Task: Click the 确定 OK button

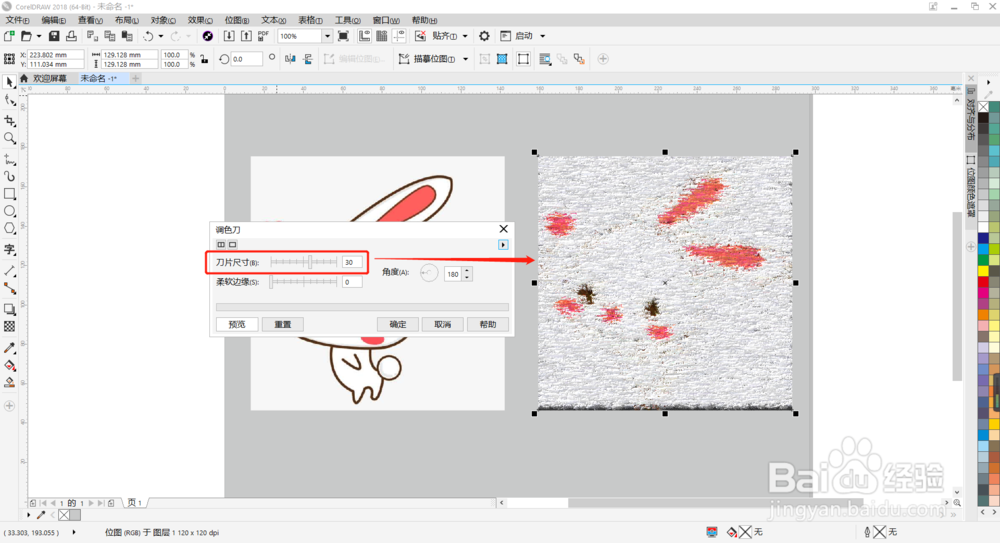Action: click(x=398, y=324)
